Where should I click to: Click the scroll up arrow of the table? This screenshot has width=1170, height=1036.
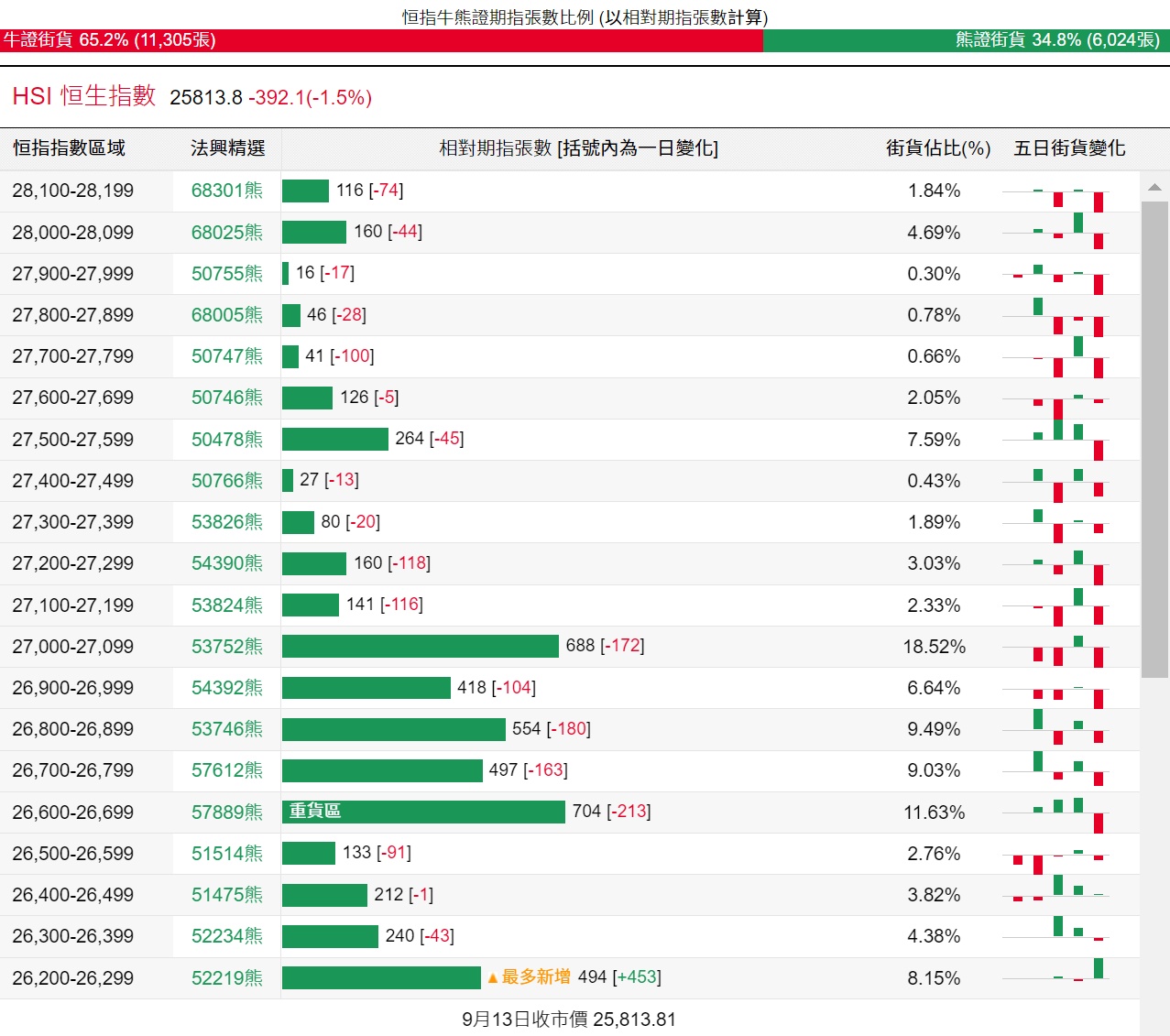click(1154, 187)
